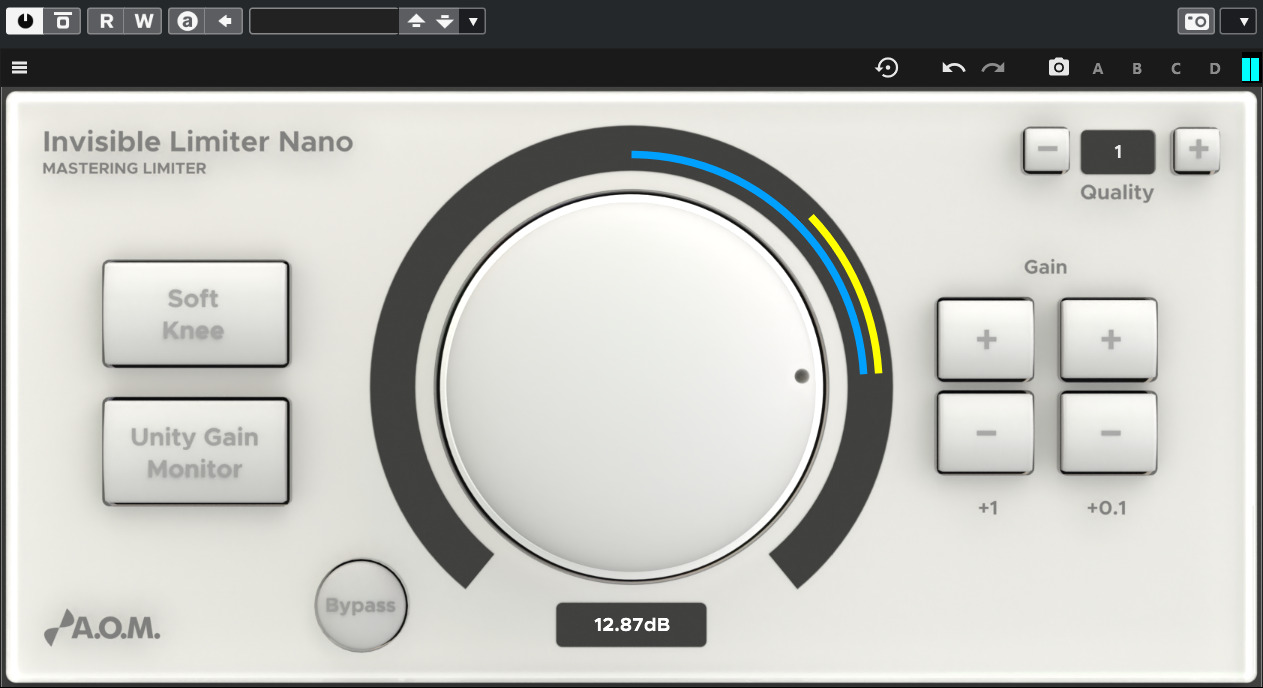Image resolution: width=1263 pixels, height=688 pixels.
Task: Click the copy settings arrow icon
Action: (225, 21)
